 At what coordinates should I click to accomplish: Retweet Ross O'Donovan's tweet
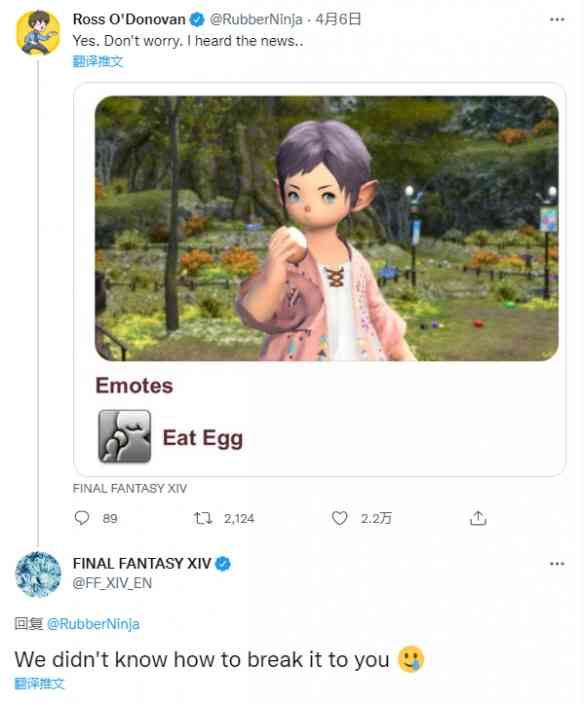(x=203, y=518)
